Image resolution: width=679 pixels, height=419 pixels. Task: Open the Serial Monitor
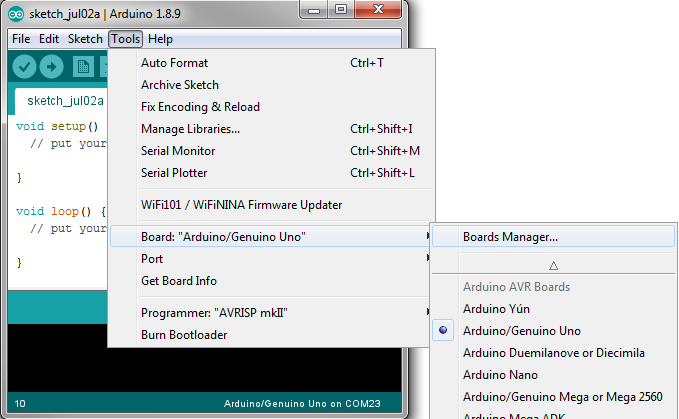(271, 151)
